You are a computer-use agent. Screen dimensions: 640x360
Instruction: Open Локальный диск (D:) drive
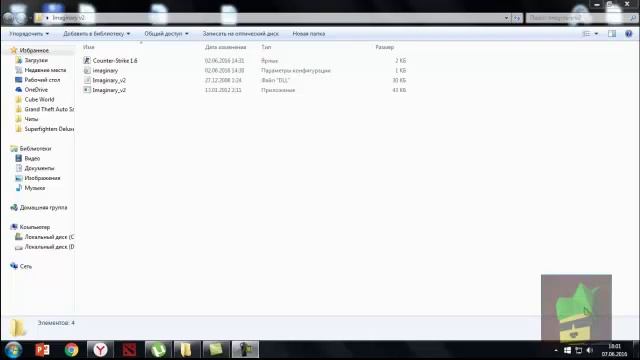point(49,247)
